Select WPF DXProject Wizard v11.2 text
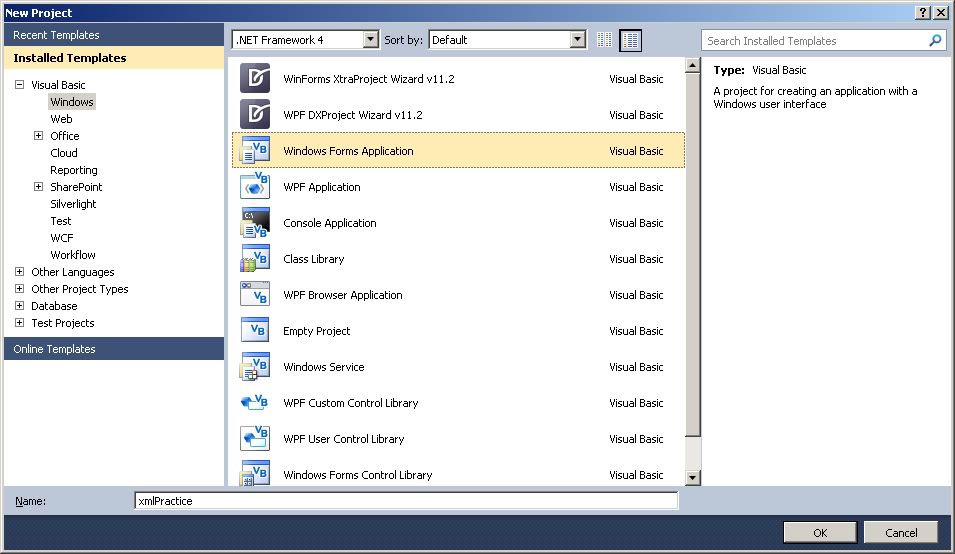 pos(353,114)
